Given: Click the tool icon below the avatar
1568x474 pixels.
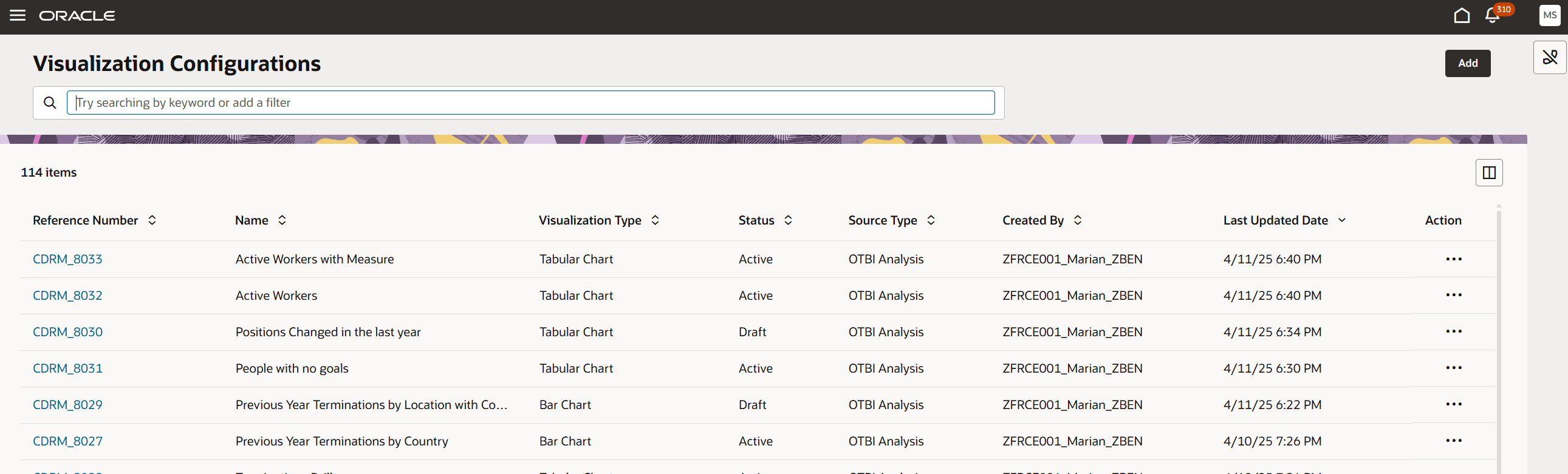Looking at the screenshot, I should click(x=1550, y=58).
